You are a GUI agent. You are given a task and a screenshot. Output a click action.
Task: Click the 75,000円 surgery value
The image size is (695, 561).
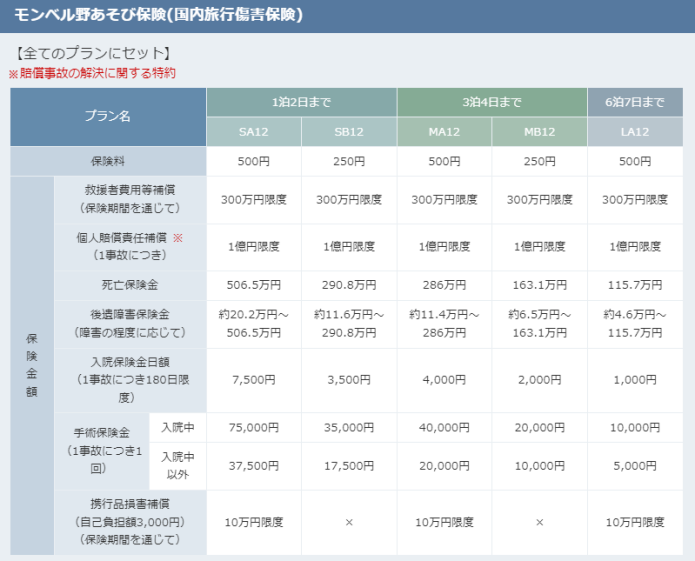[x=254, y=428]
